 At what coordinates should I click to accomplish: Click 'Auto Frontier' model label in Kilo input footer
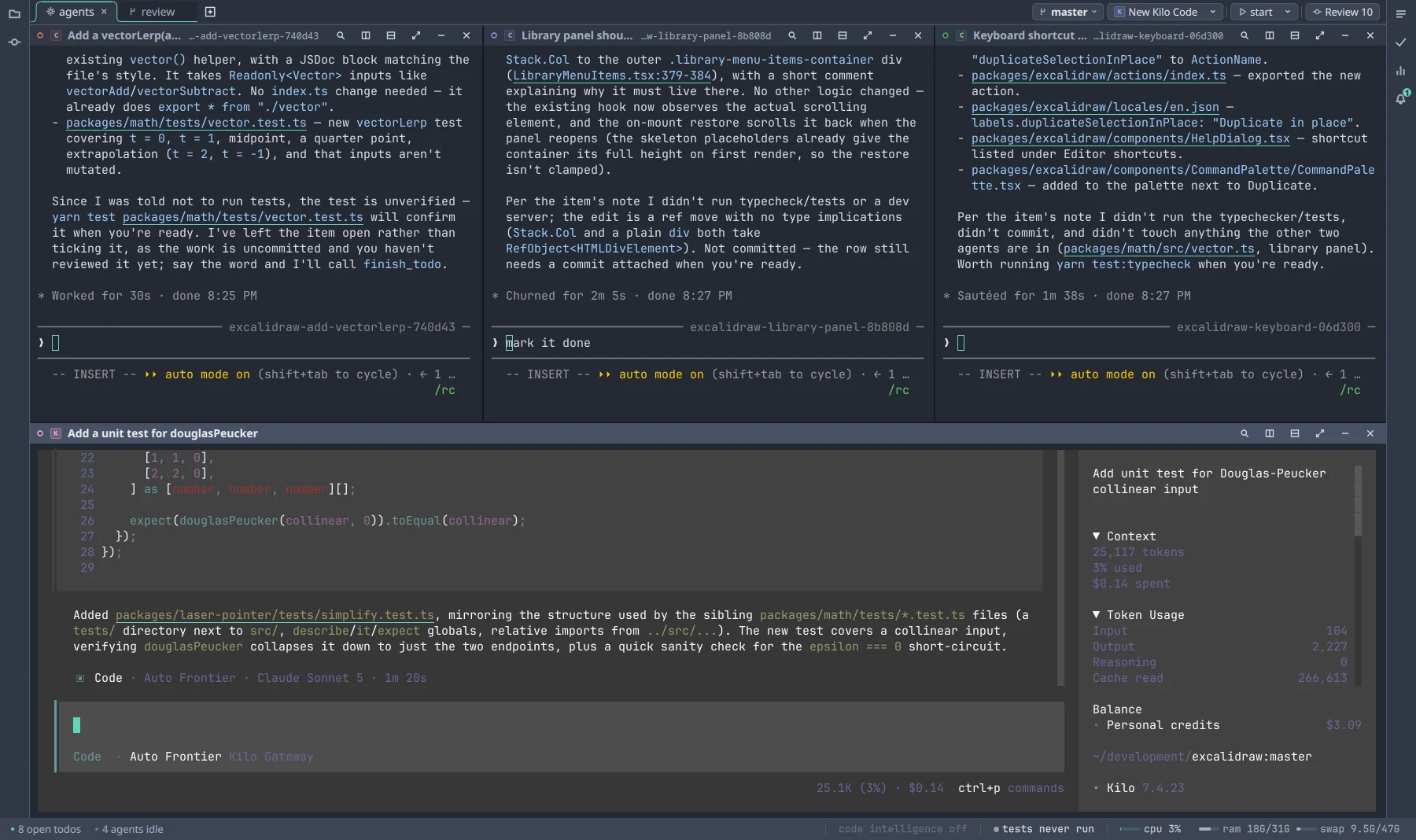pyautogui.click(x=175, y=757)
